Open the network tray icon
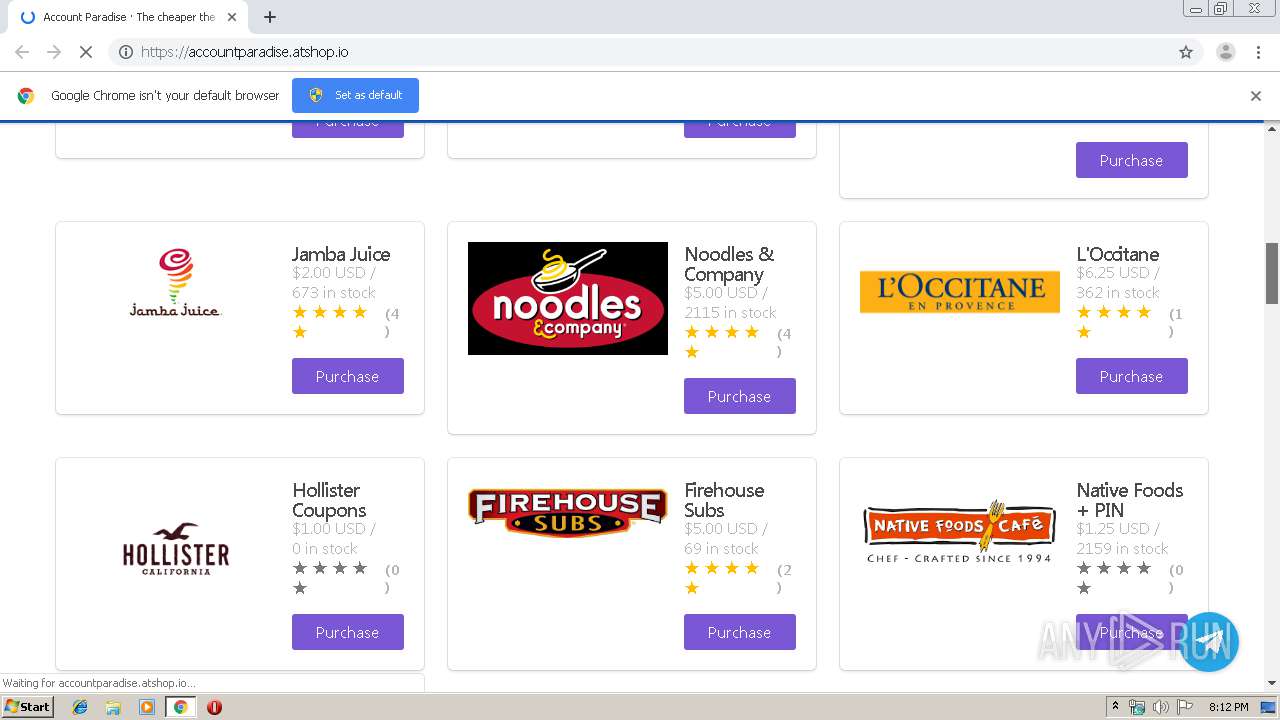 [x=1137, y=707]
